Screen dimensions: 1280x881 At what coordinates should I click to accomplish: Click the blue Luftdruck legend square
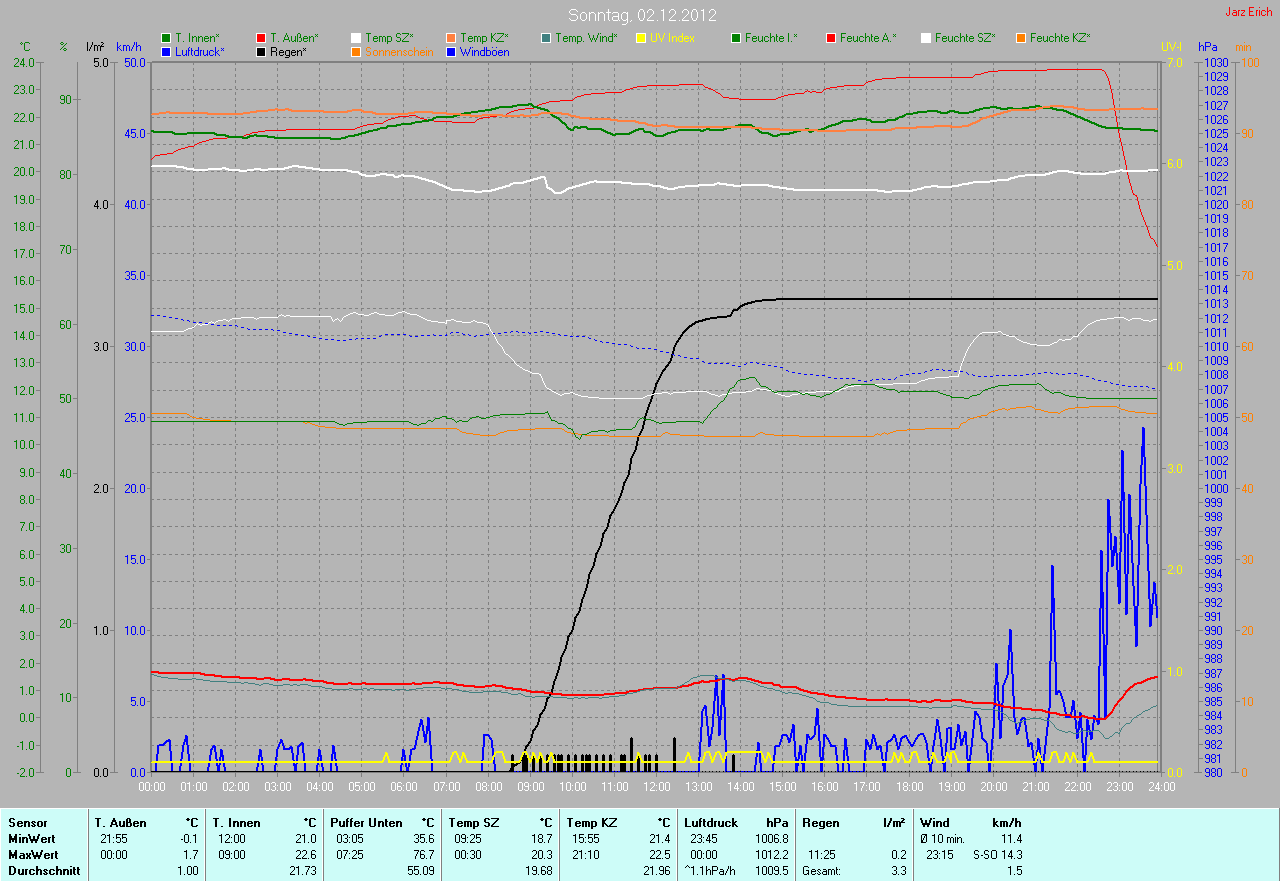[x=166, y=51]
